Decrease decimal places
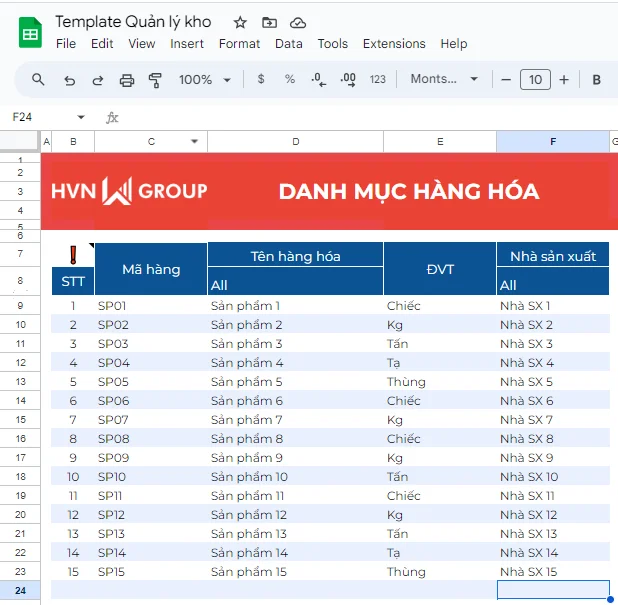Image resolution: width=618 pixels, height=605 pixels. [x=318, y=80]
